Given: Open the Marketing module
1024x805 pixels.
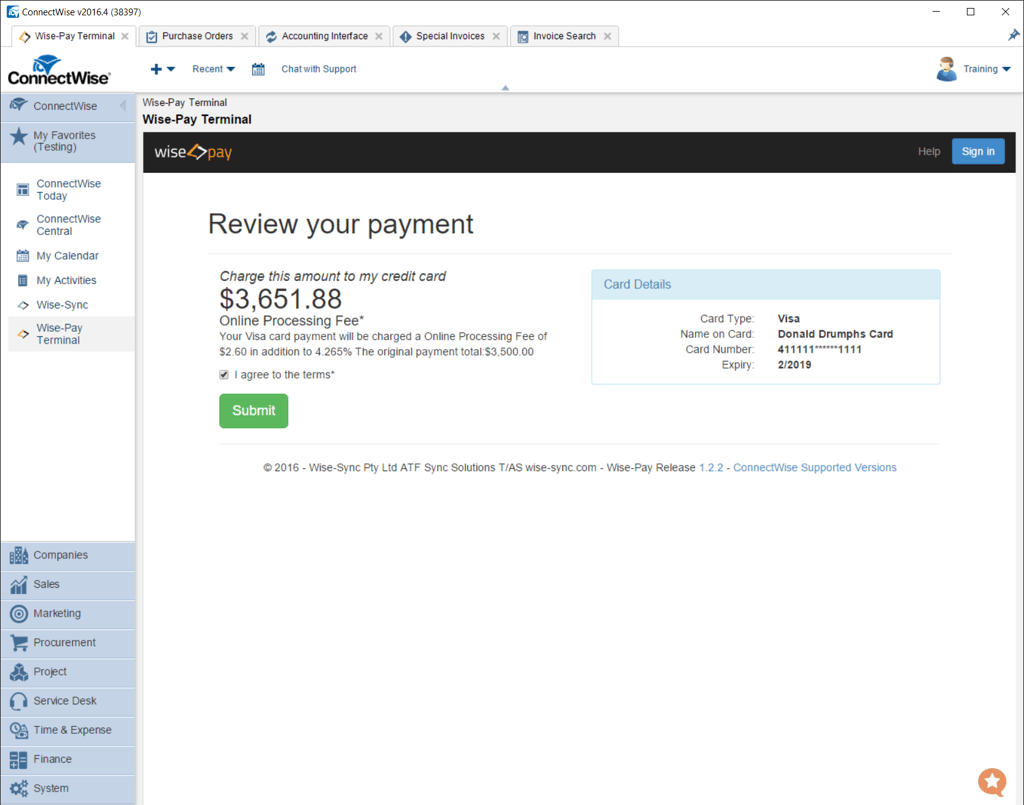Looking at the screenshot, I should coord(68,614).
